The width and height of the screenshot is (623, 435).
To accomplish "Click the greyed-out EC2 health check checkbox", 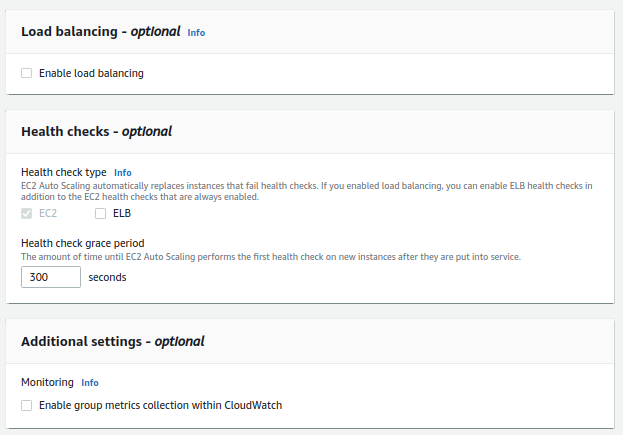I will [27, 213].
